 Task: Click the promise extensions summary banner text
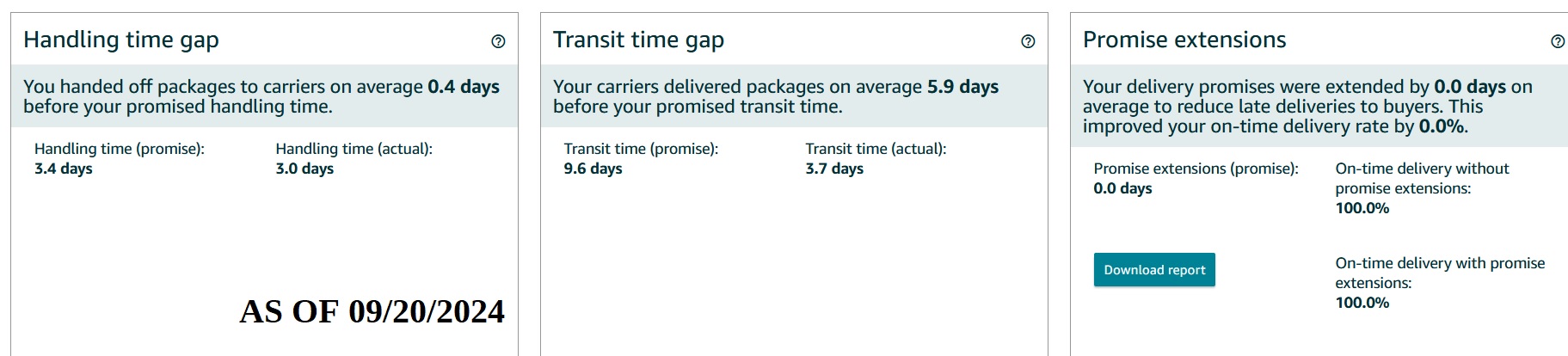coord(1307,107)
